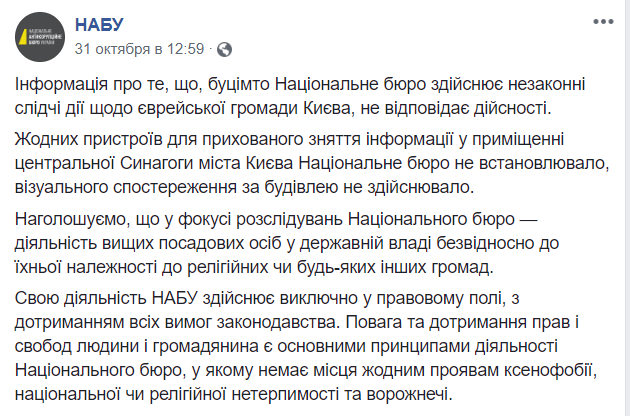The width and height of the screenshot is (630, 416).
Task: Click the НАБУ page profile avatar
Action: 40,37
